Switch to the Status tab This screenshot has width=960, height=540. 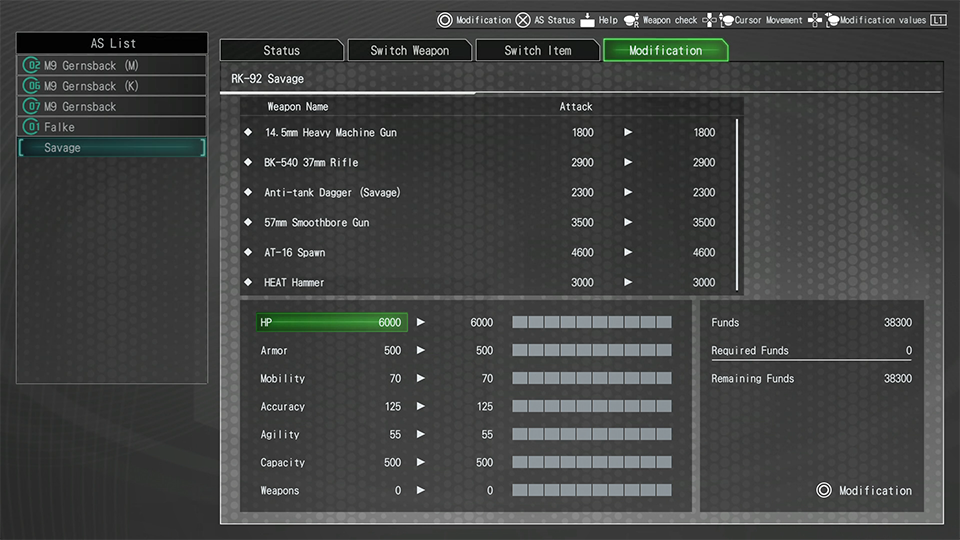pyautogui.click(x=281, y=50)
